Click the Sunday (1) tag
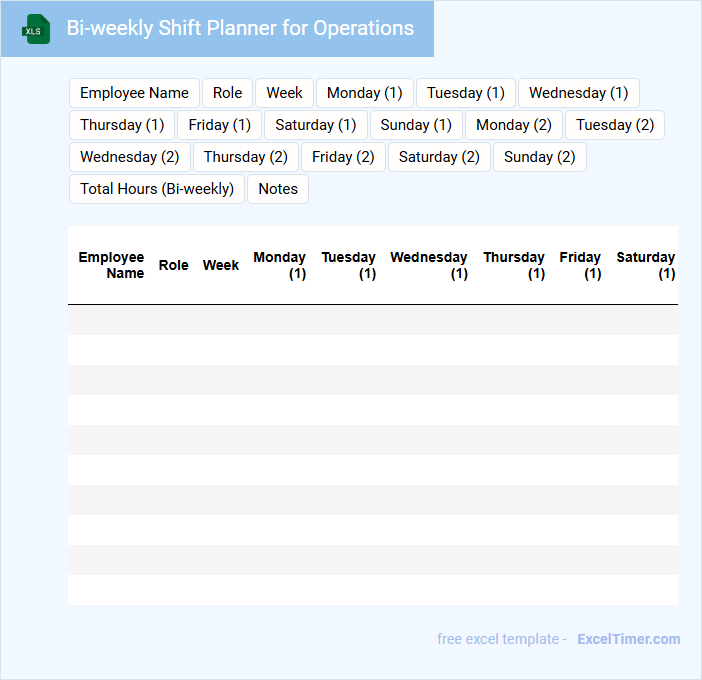702x680 pixels. (x=416, y=125)
